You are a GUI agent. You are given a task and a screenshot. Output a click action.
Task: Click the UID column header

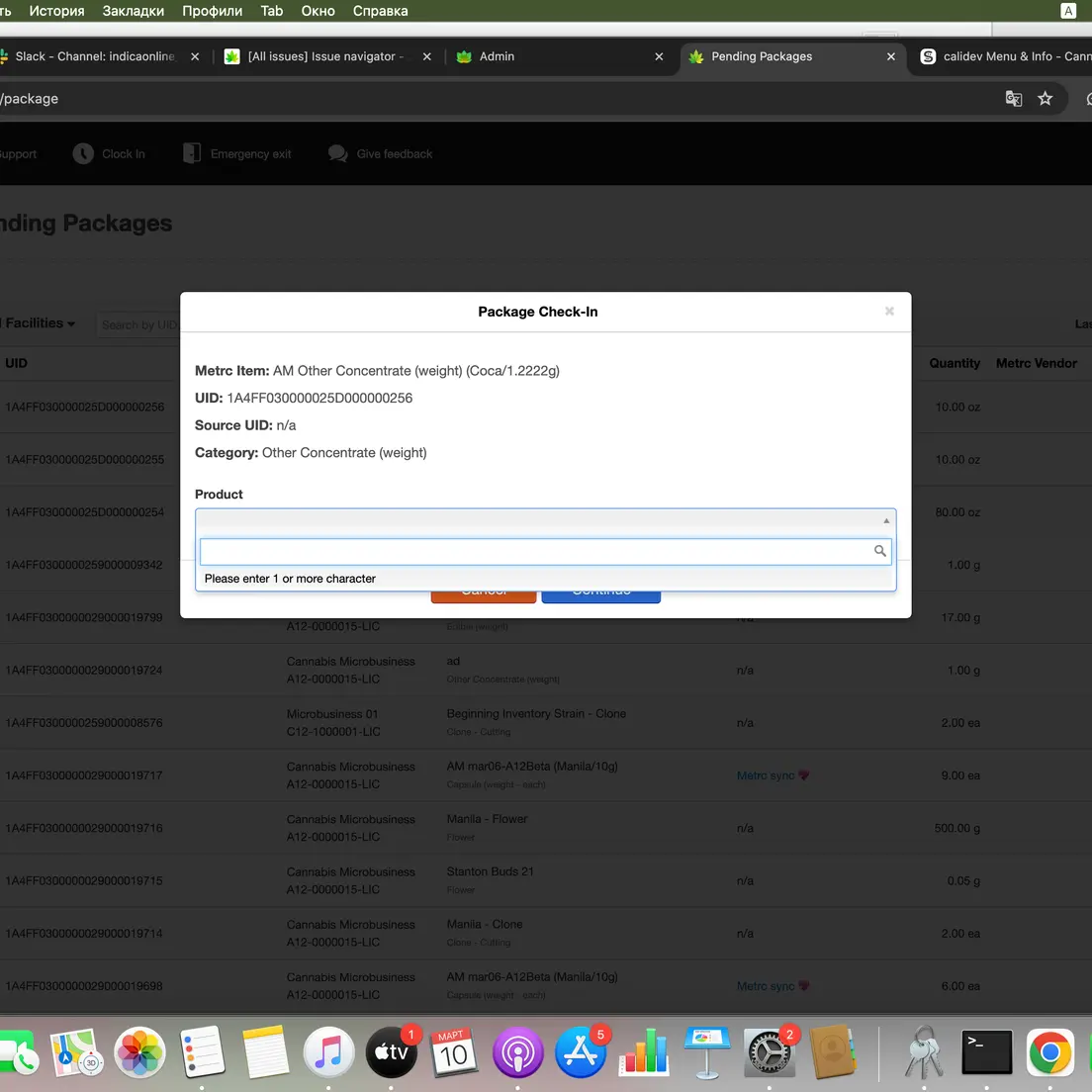pyautogui.click(x=17, y=363)
